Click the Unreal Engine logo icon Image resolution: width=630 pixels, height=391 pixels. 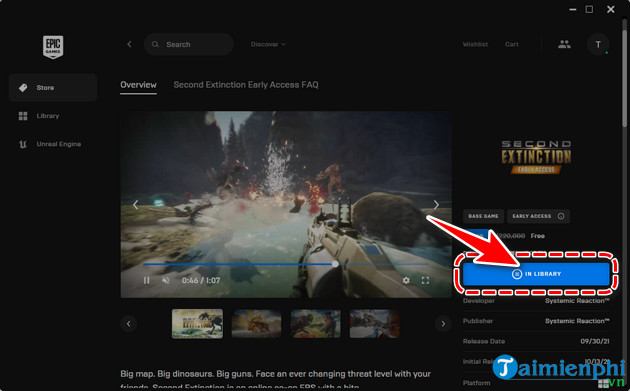[x=23, y=144]
